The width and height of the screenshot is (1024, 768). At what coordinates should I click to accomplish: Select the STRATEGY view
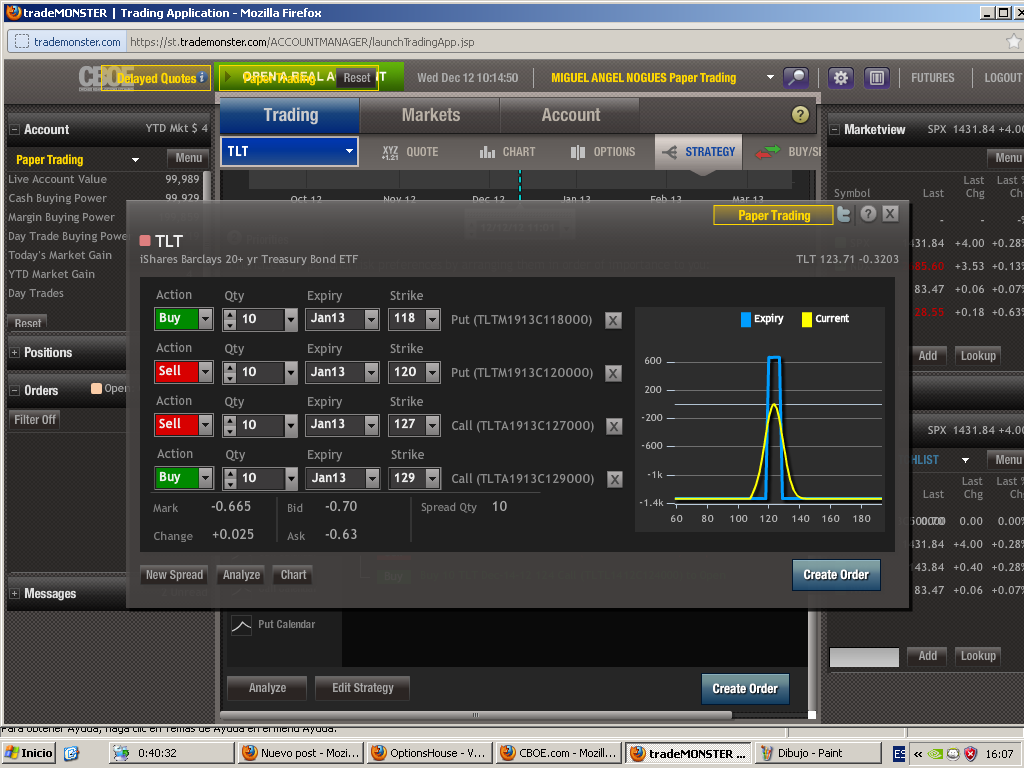[x=699, y=152]
